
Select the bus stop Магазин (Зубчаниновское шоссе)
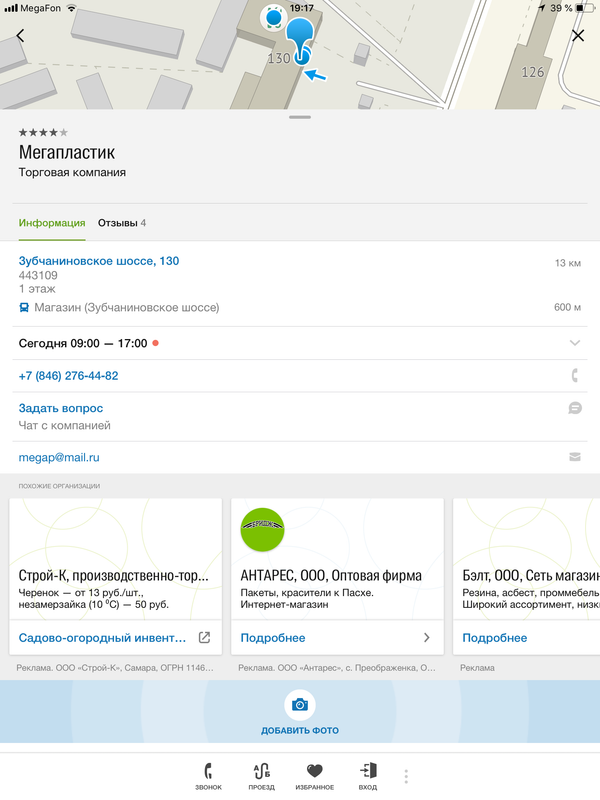[x=127, y=308]
